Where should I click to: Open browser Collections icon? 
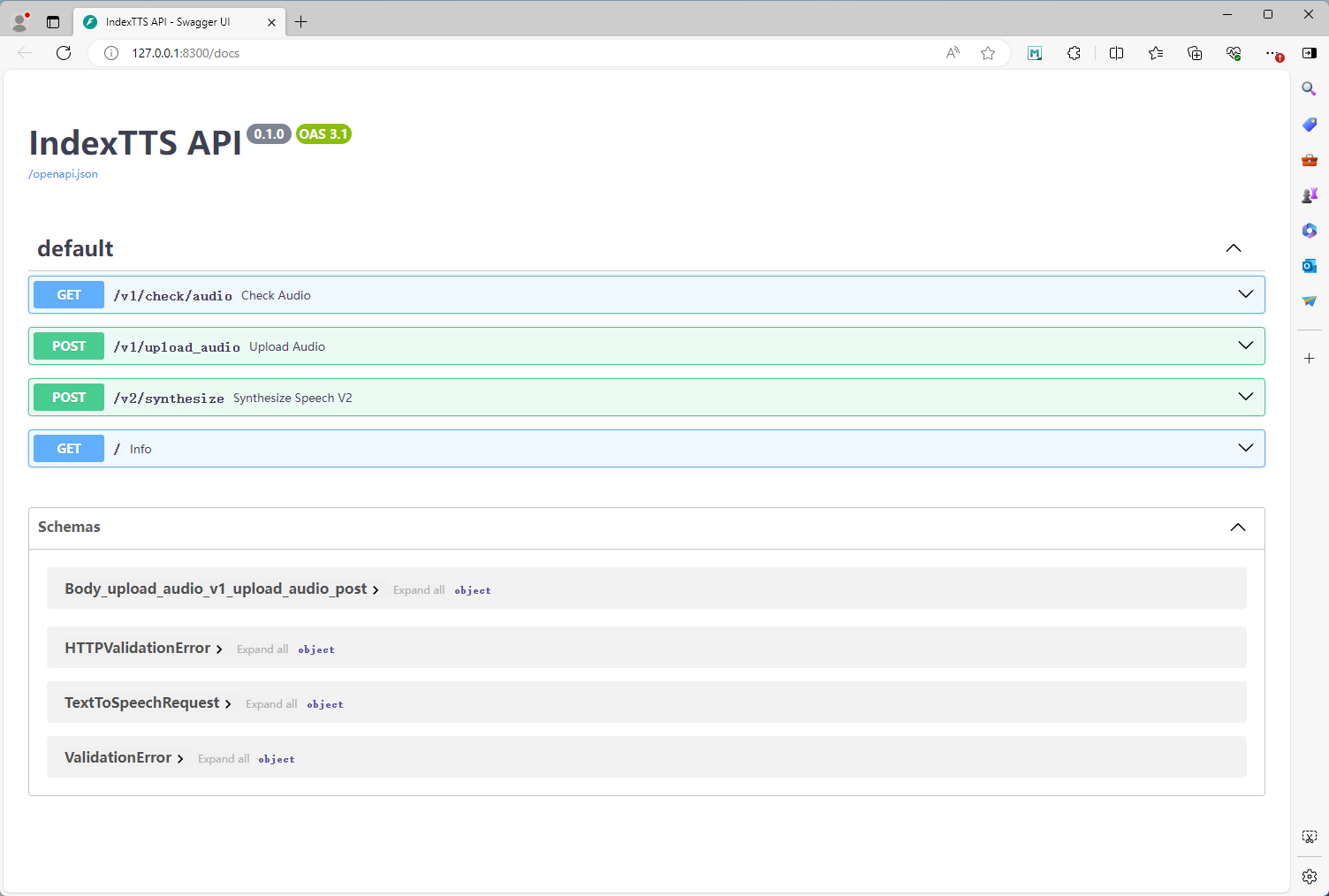[x=1195, y=53]
